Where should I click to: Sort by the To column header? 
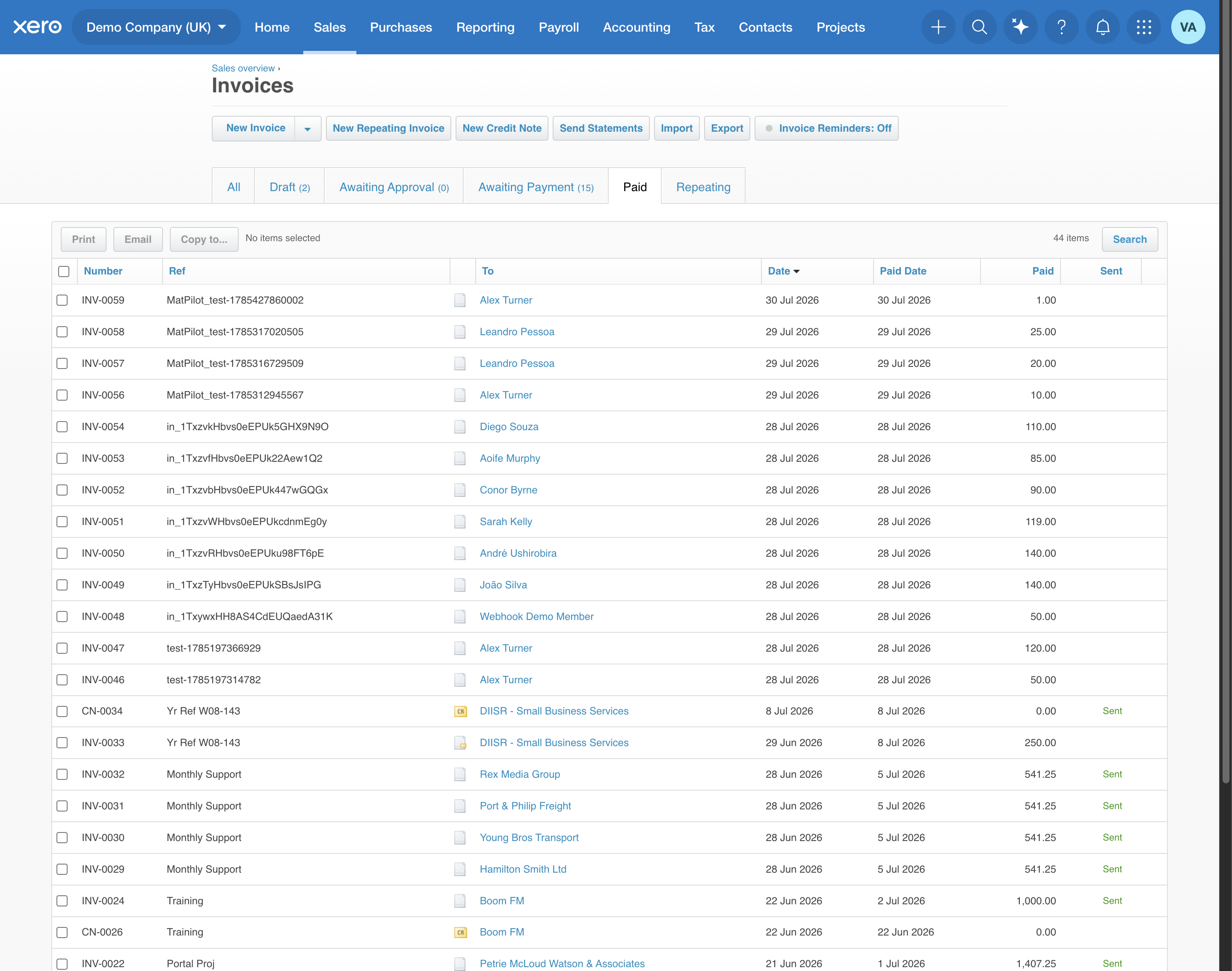[x=488, y=271]
